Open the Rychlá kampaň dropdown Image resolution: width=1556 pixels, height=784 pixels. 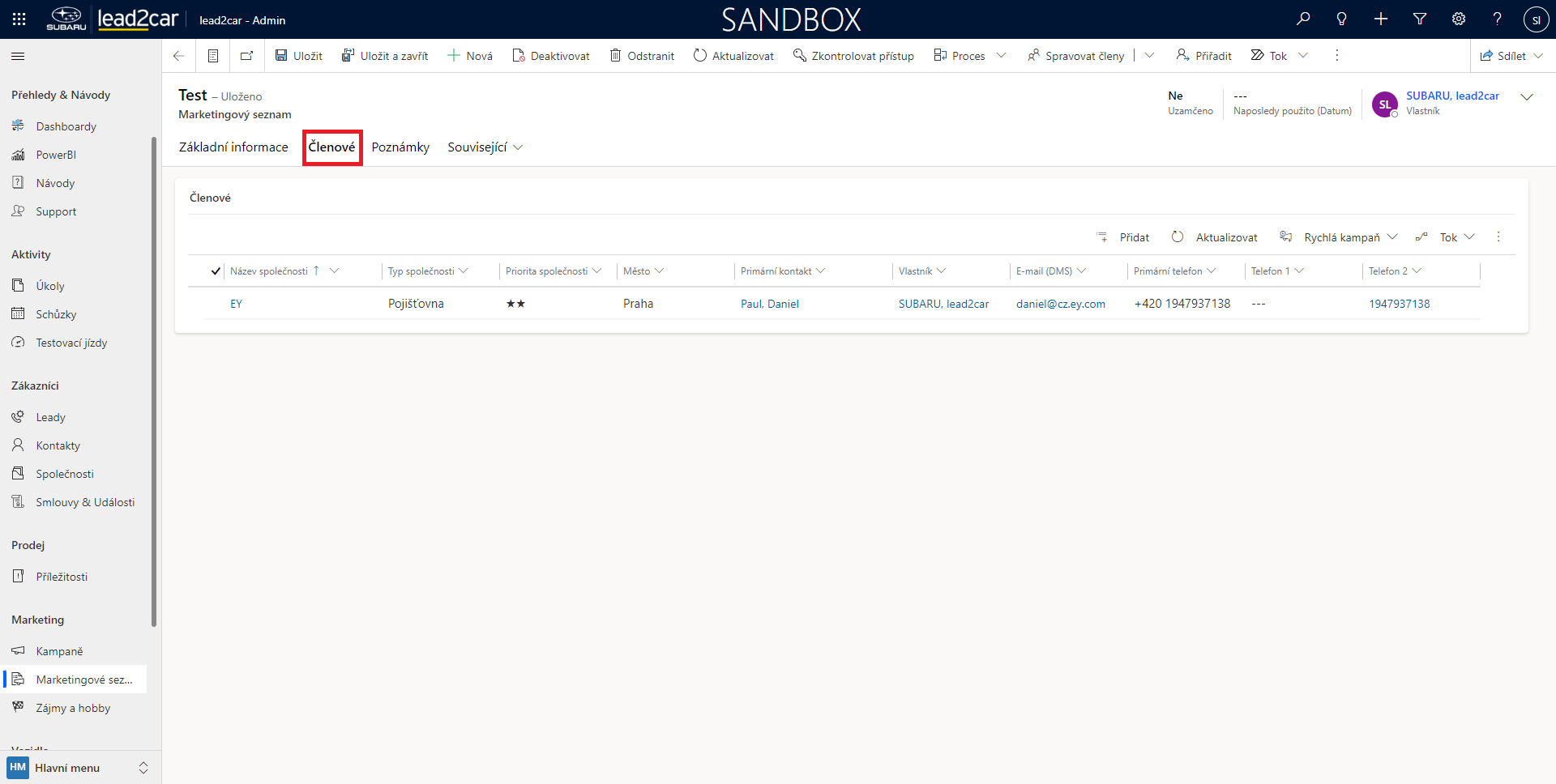click(x=1392, y=237)
